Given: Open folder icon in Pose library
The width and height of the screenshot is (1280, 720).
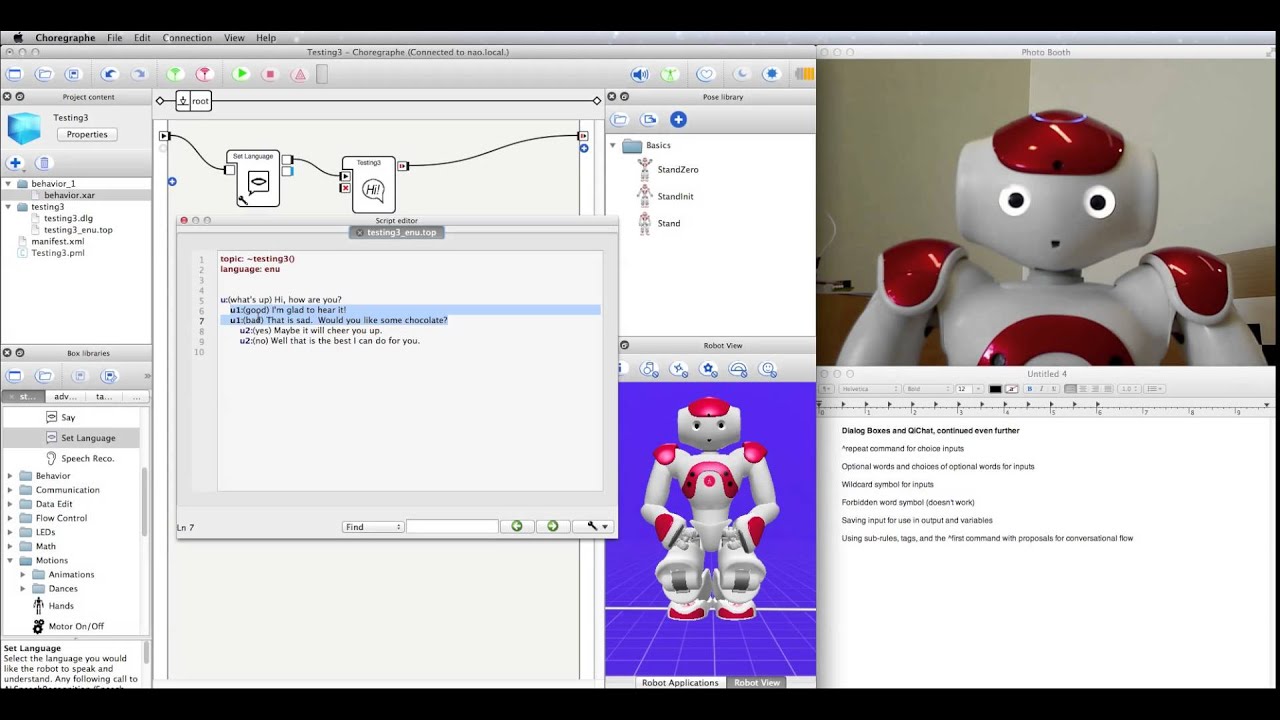Looking at the screenshot, I should click(620, 120).
